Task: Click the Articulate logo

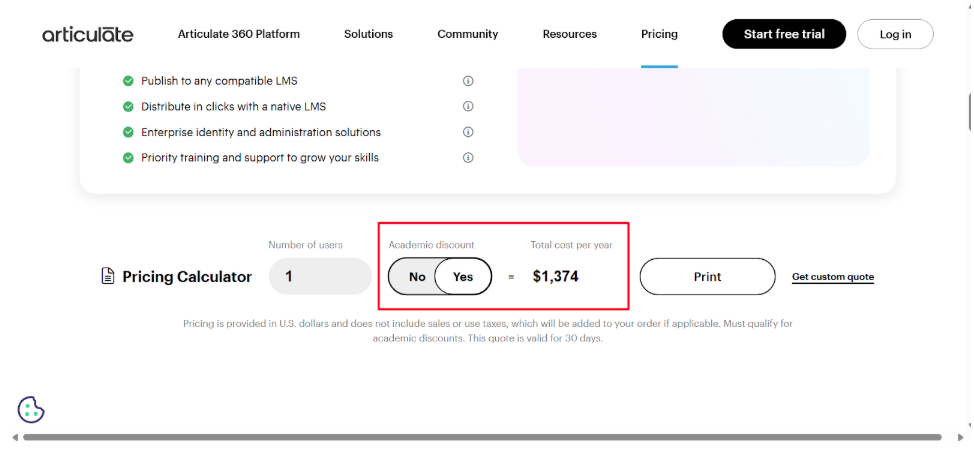Action: click(88, 34)
